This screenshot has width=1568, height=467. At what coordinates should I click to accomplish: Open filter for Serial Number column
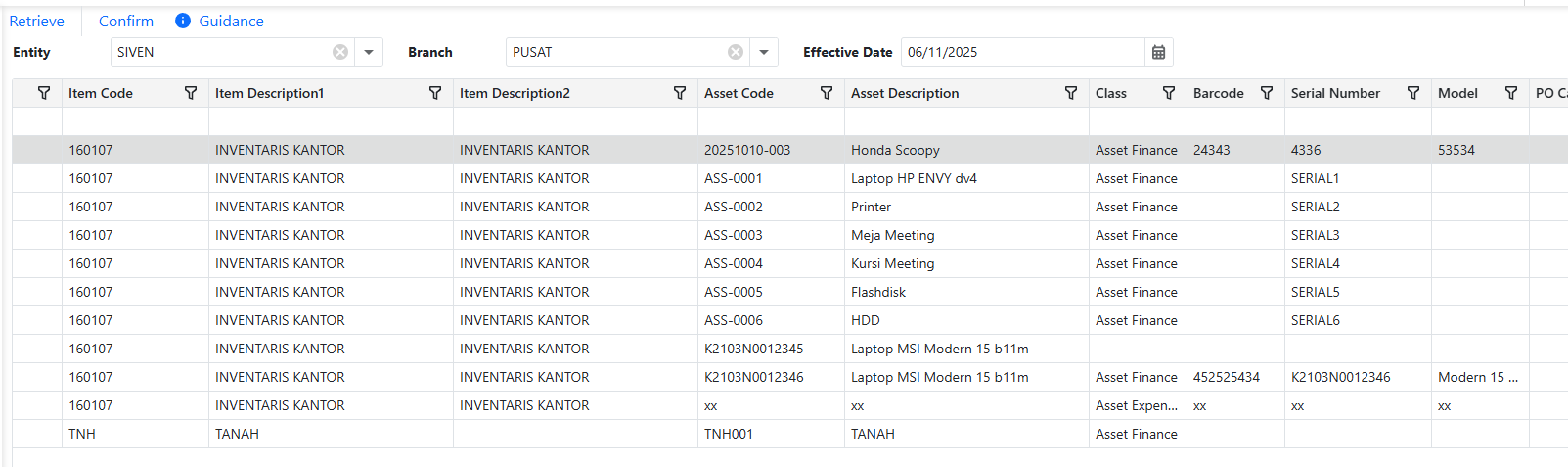1413,93
